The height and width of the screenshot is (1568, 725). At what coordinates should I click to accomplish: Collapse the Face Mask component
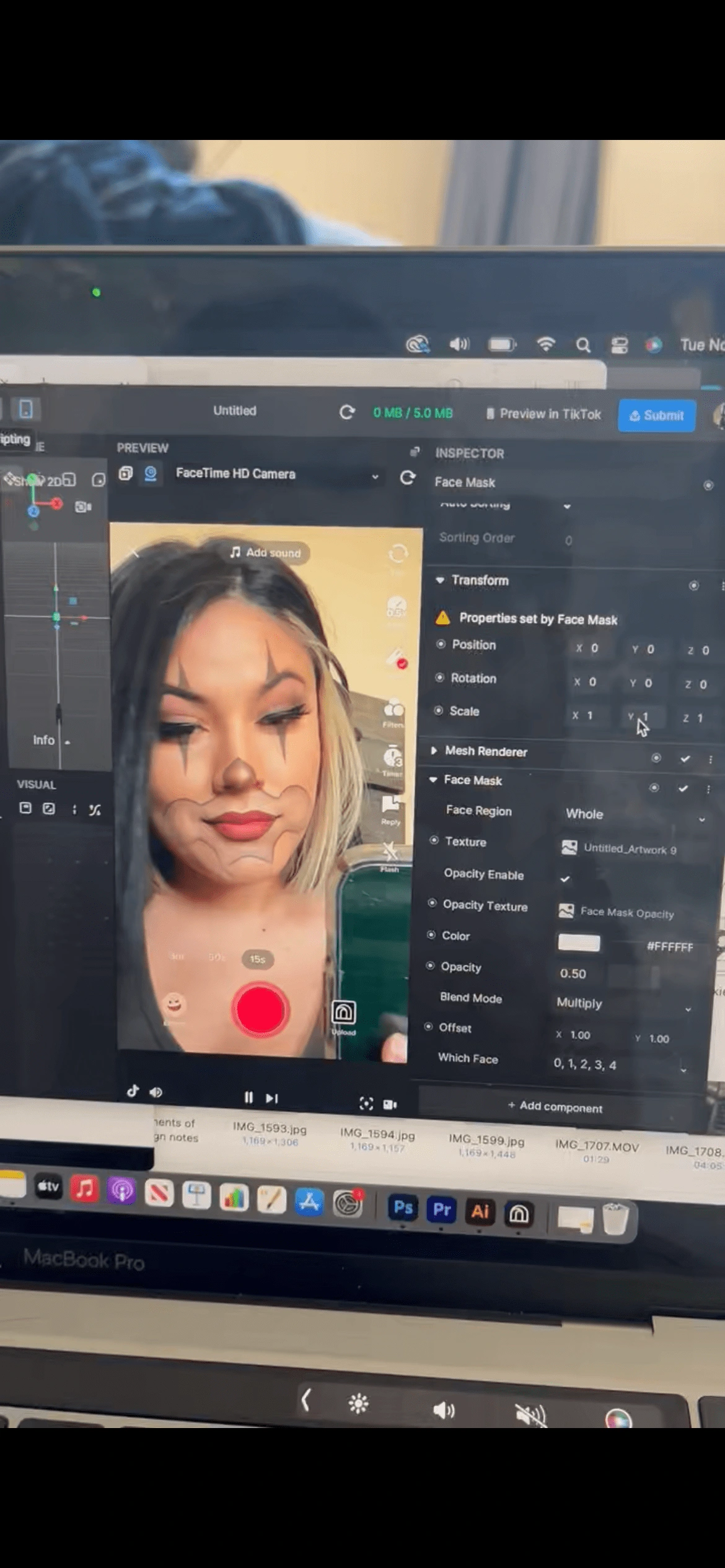coord(433,780)
